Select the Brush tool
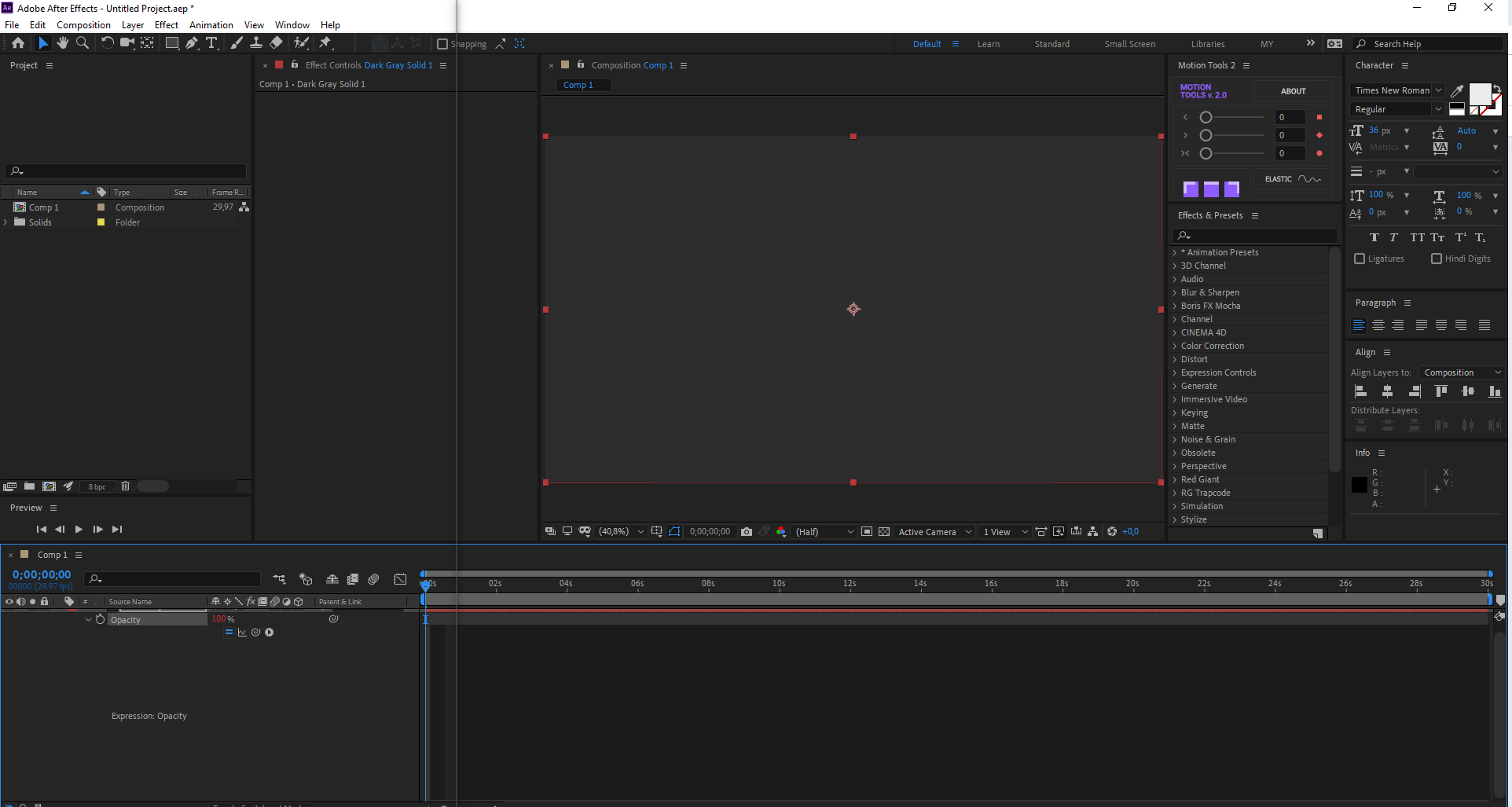1512x807 pixels. click(236, 43)
